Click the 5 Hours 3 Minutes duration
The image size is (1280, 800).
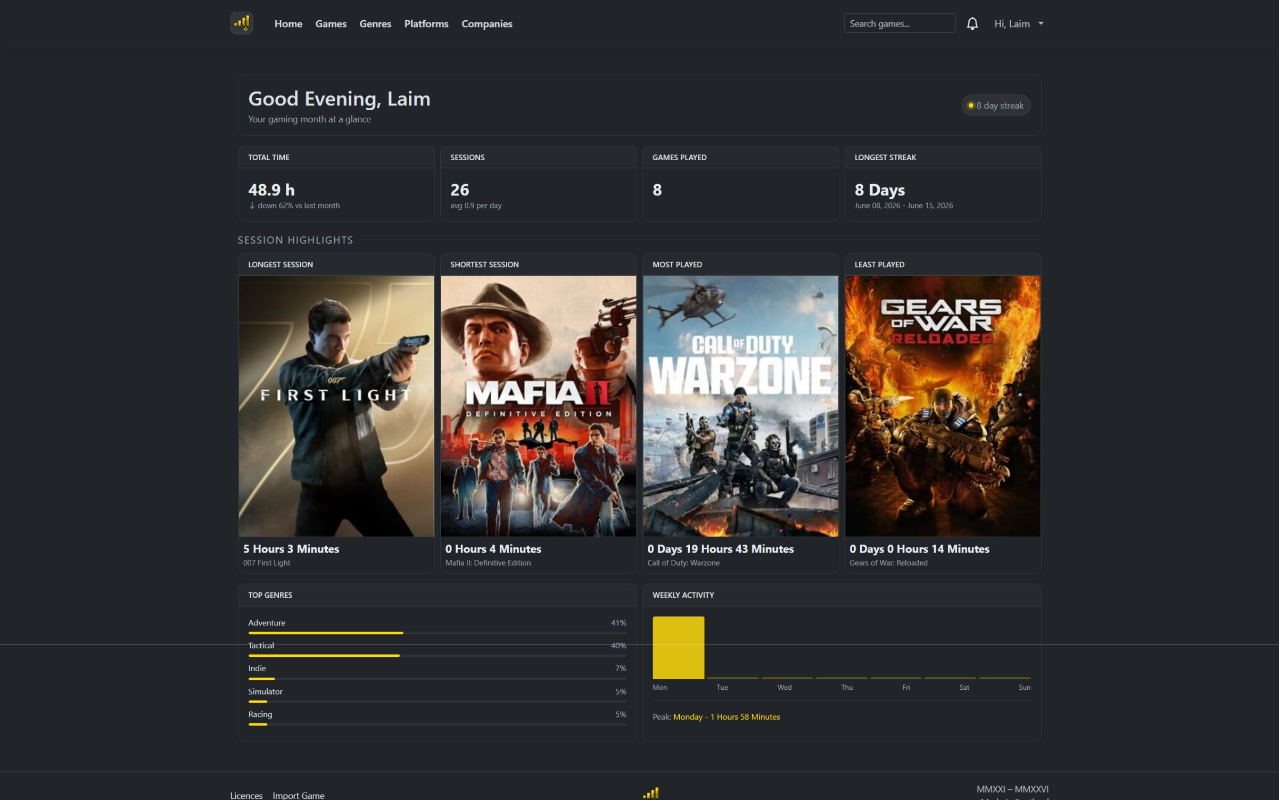click(x=291, y=549)
